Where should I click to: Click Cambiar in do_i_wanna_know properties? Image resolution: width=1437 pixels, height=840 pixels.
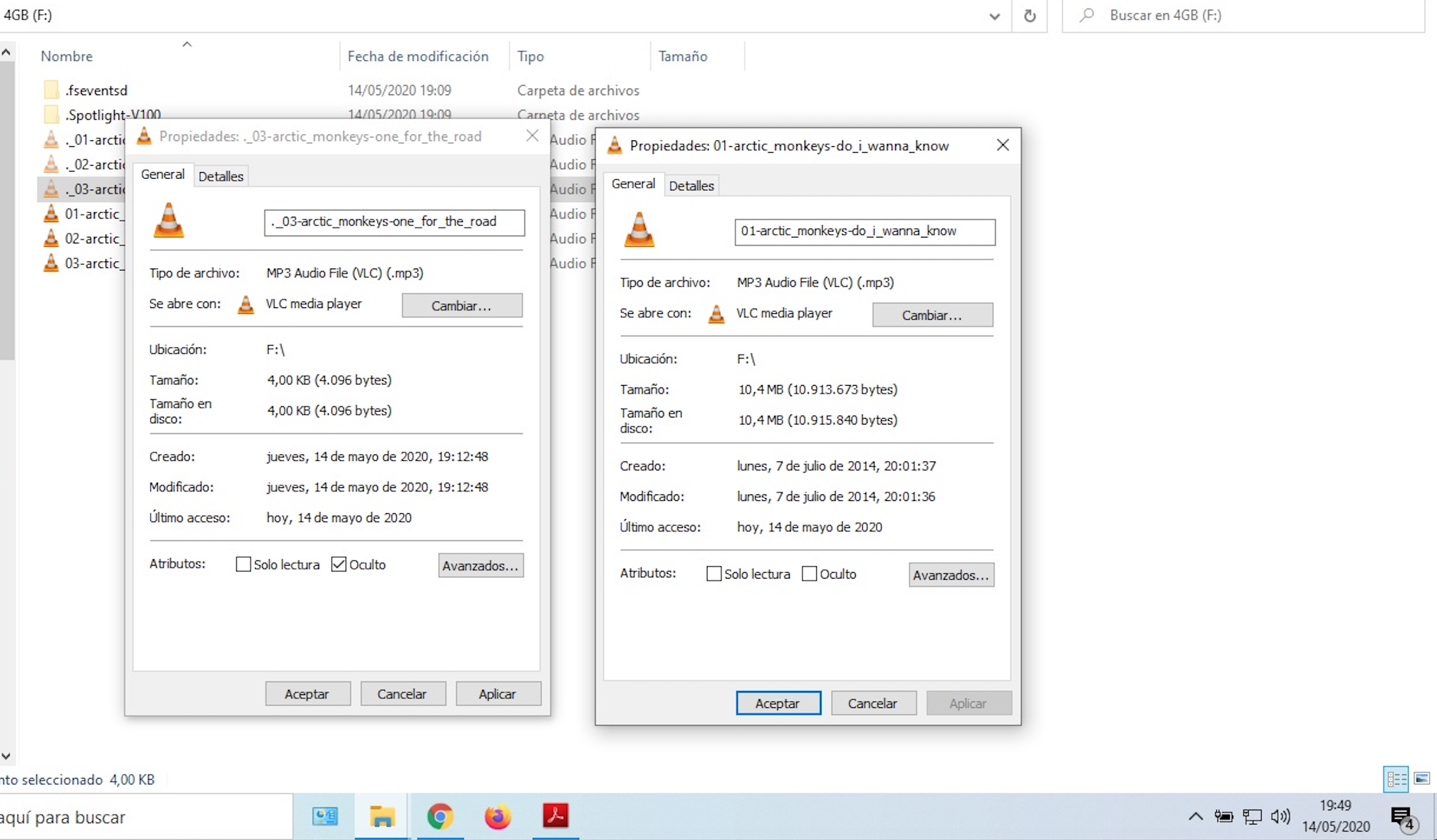(x=932, y=315)
